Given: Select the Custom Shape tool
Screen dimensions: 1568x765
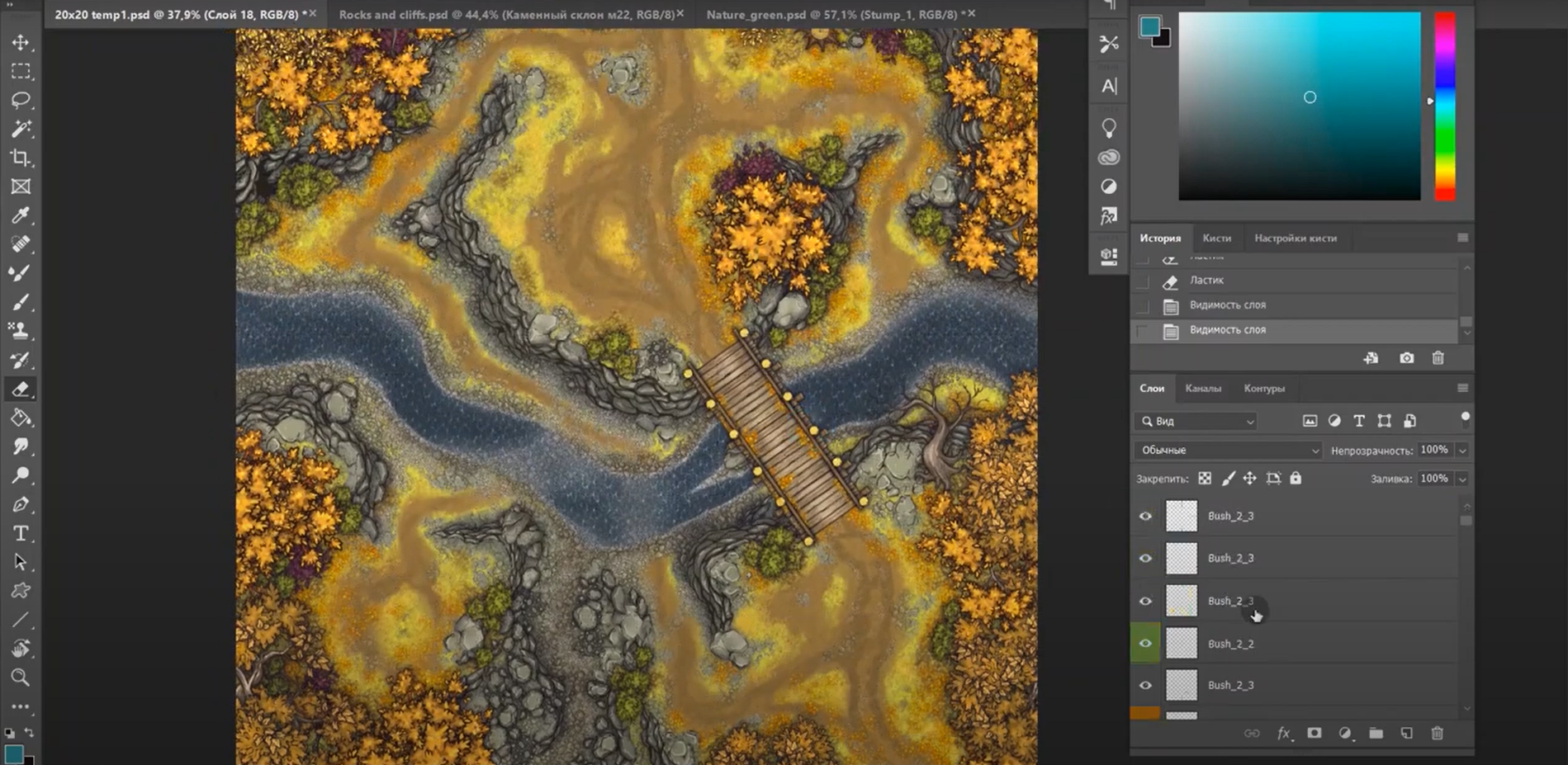Looking at the screenshot, I should point(21,591).
